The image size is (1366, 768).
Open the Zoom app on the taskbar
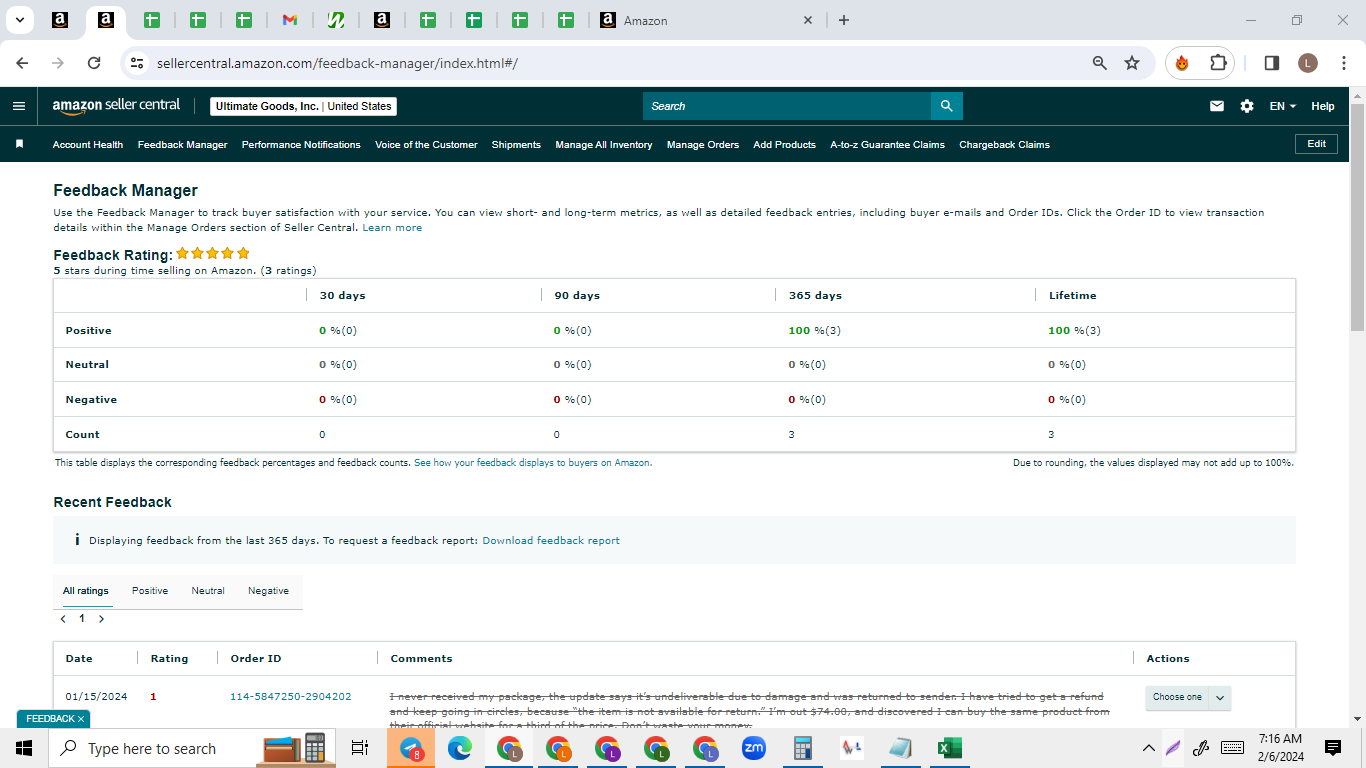coord(754,748)
